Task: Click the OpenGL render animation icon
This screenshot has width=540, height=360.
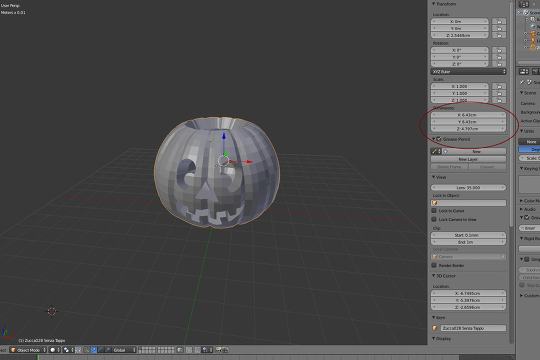Action: pos(225,350)
